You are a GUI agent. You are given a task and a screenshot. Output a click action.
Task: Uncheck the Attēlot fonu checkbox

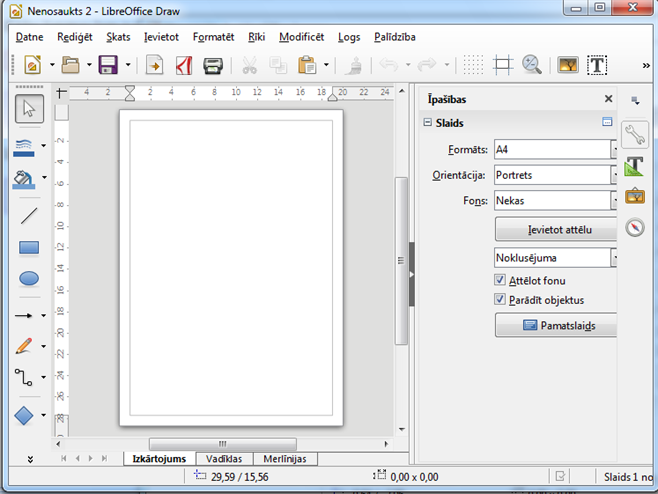(x=501, y=281)
